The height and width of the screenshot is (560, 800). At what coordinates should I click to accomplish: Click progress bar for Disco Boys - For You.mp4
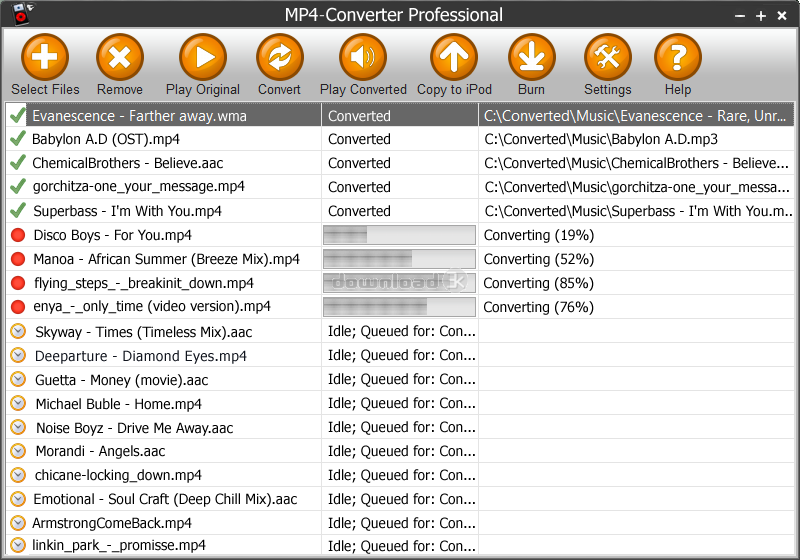pyautogui.click(x=399, y=235)
